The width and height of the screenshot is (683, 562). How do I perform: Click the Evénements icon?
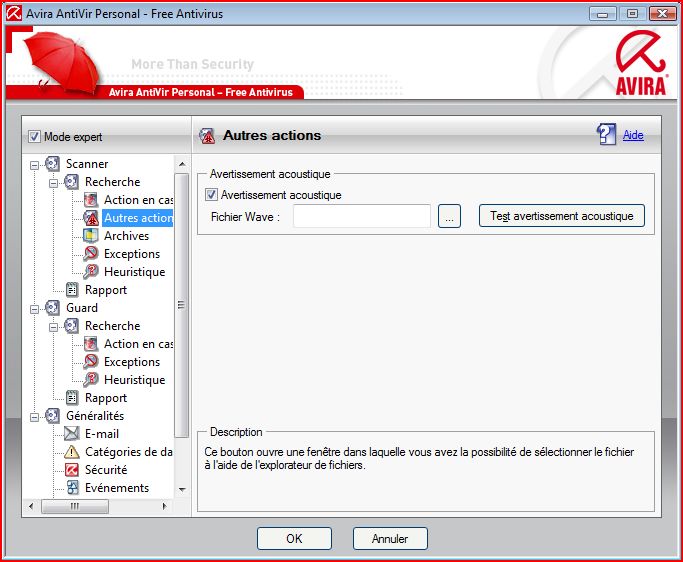pyautogui.click(x=72, y=488)
